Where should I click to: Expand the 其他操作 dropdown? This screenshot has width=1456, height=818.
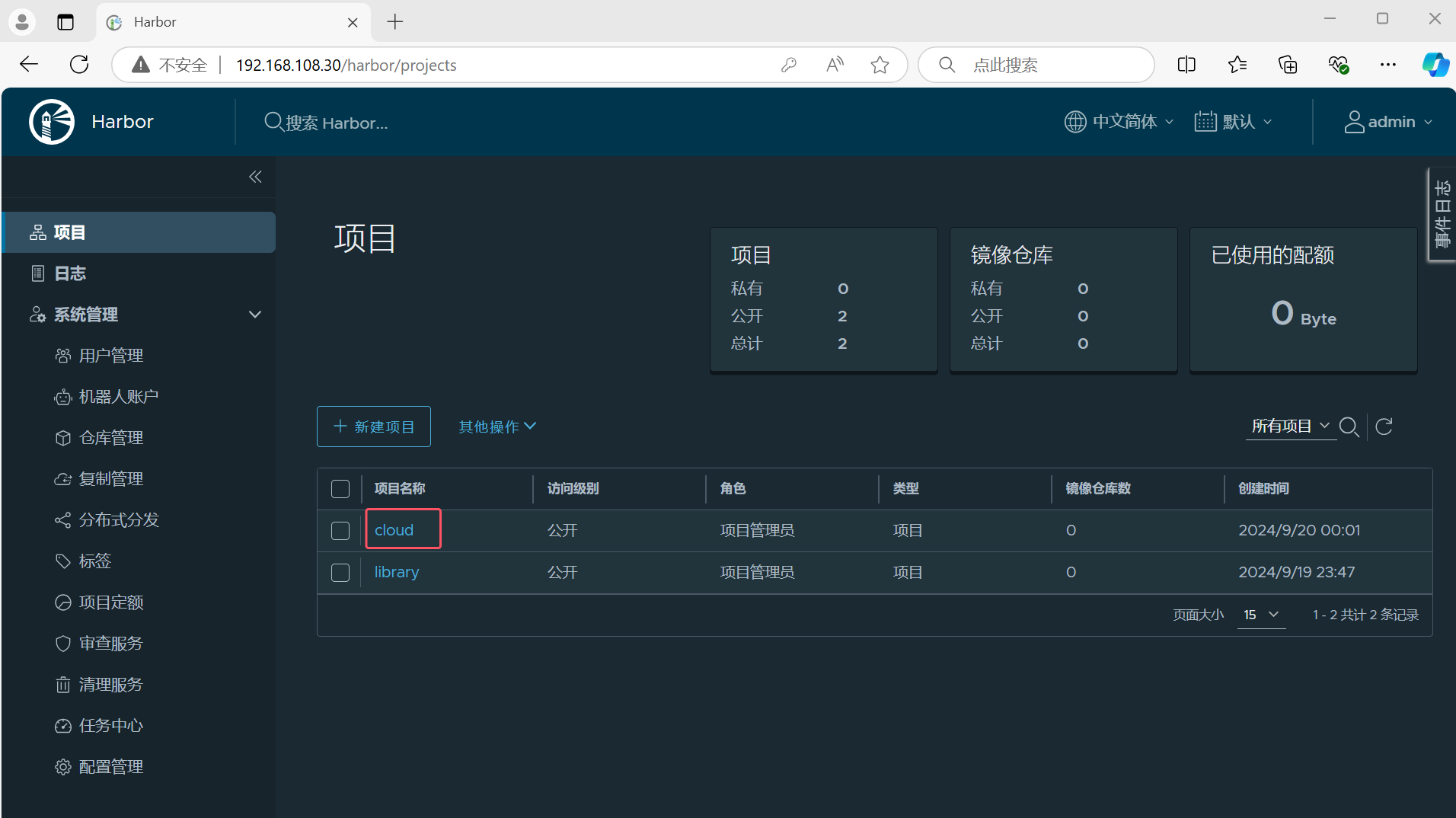pyautogui.click(x=497, y=427)
